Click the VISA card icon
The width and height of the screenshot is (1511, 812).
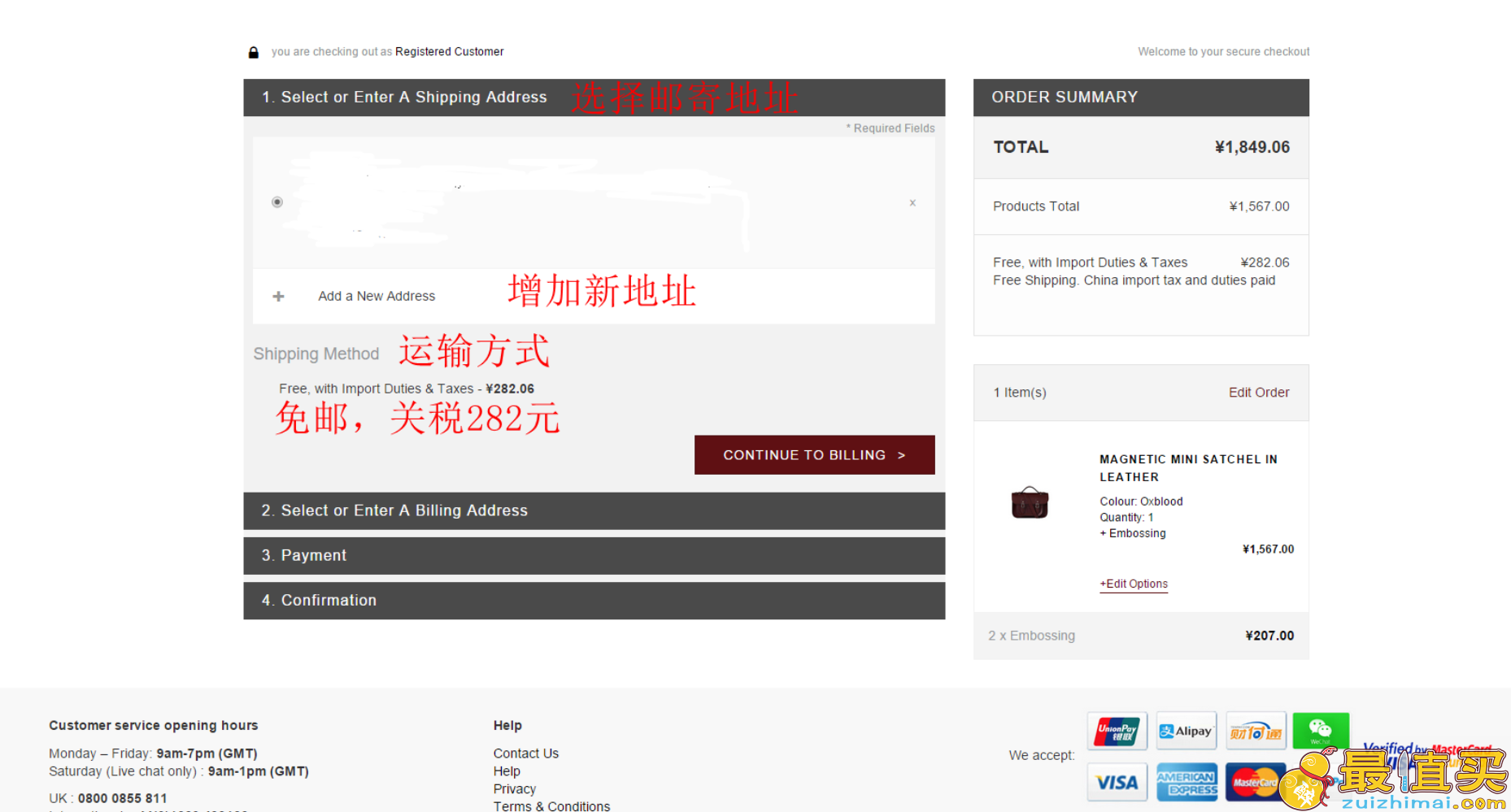(x=1117, y=782)
